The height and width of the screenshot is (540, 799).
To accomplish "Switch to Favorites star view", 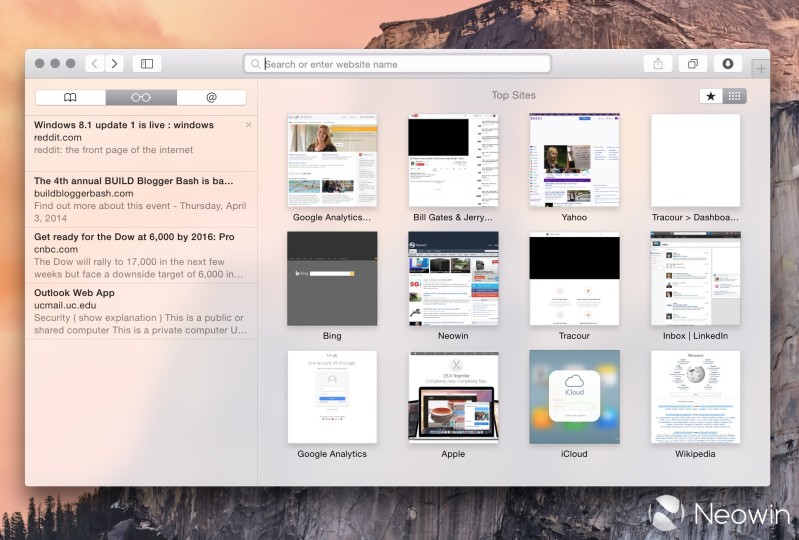I will click(711, 96).
